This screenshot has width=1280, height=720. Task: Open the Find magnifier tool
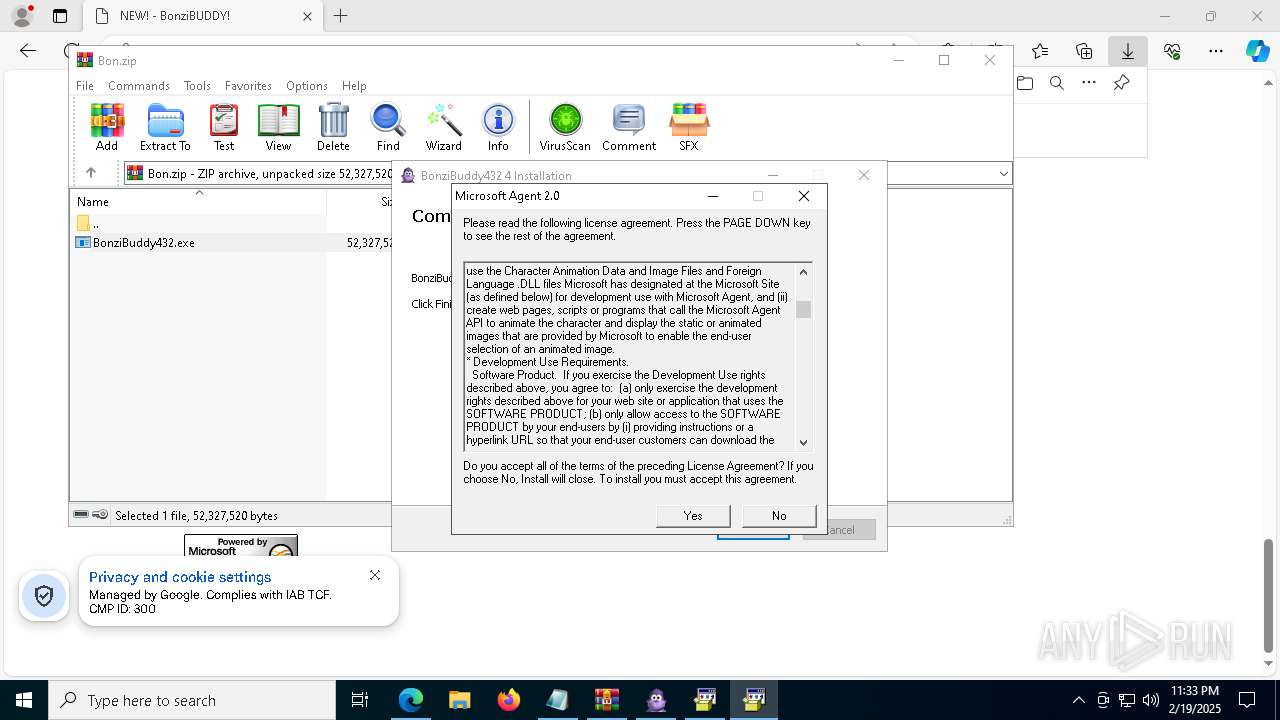[x=388, y=127]
